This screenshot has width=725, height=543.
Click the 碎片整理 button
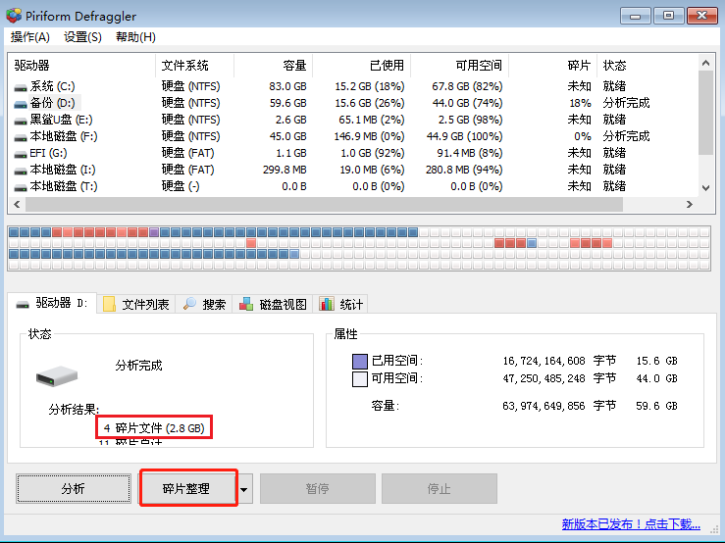(187, 489)
